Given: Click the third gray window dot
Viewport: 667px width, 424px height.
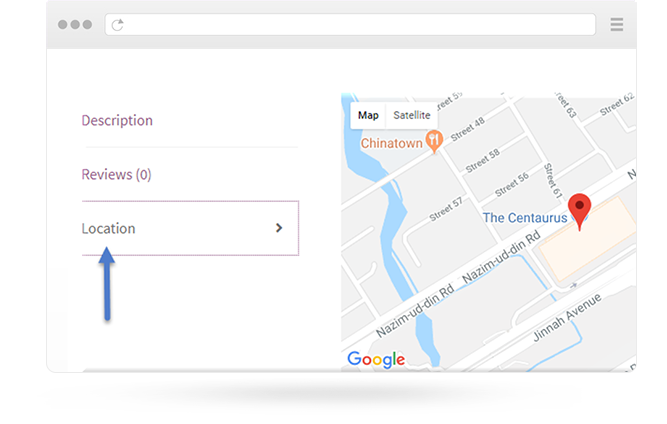Looking at the screenshot, I should [x=87, y=24].
